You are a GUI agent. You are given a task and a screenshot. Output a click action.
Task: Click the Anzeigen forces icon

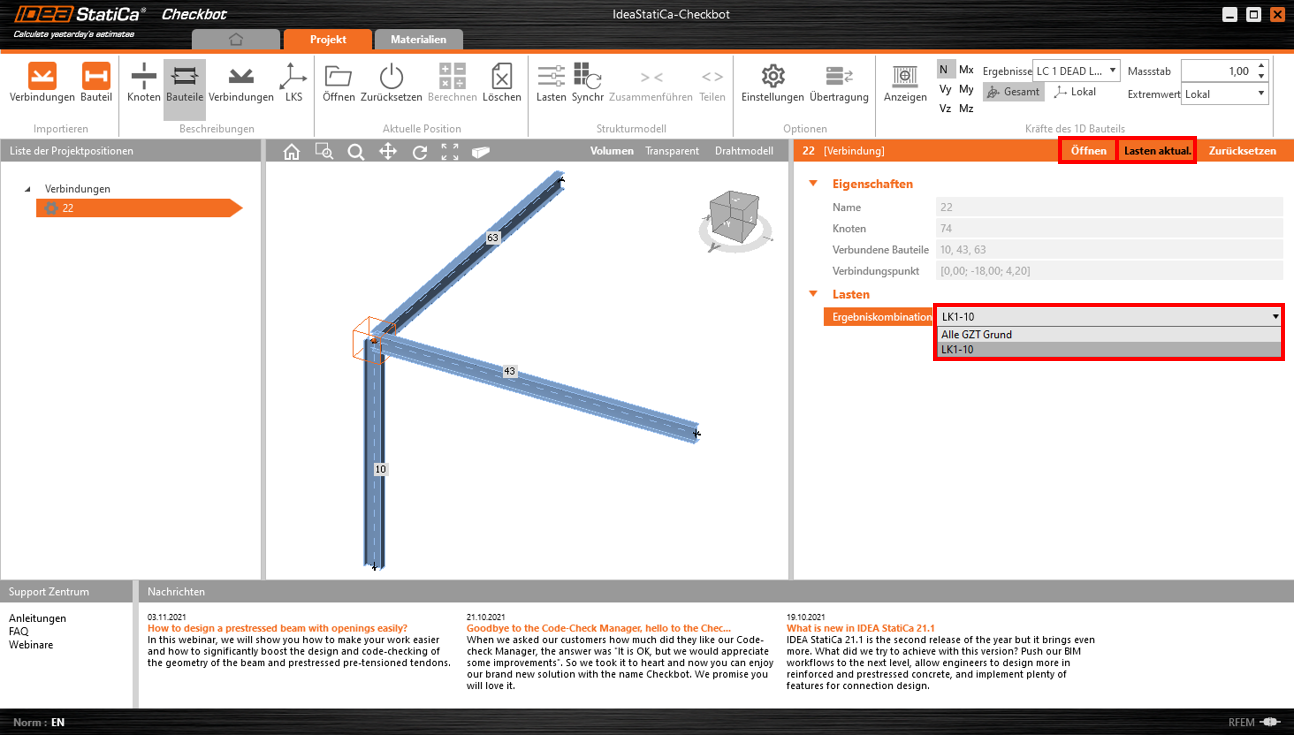click(905, 83)
